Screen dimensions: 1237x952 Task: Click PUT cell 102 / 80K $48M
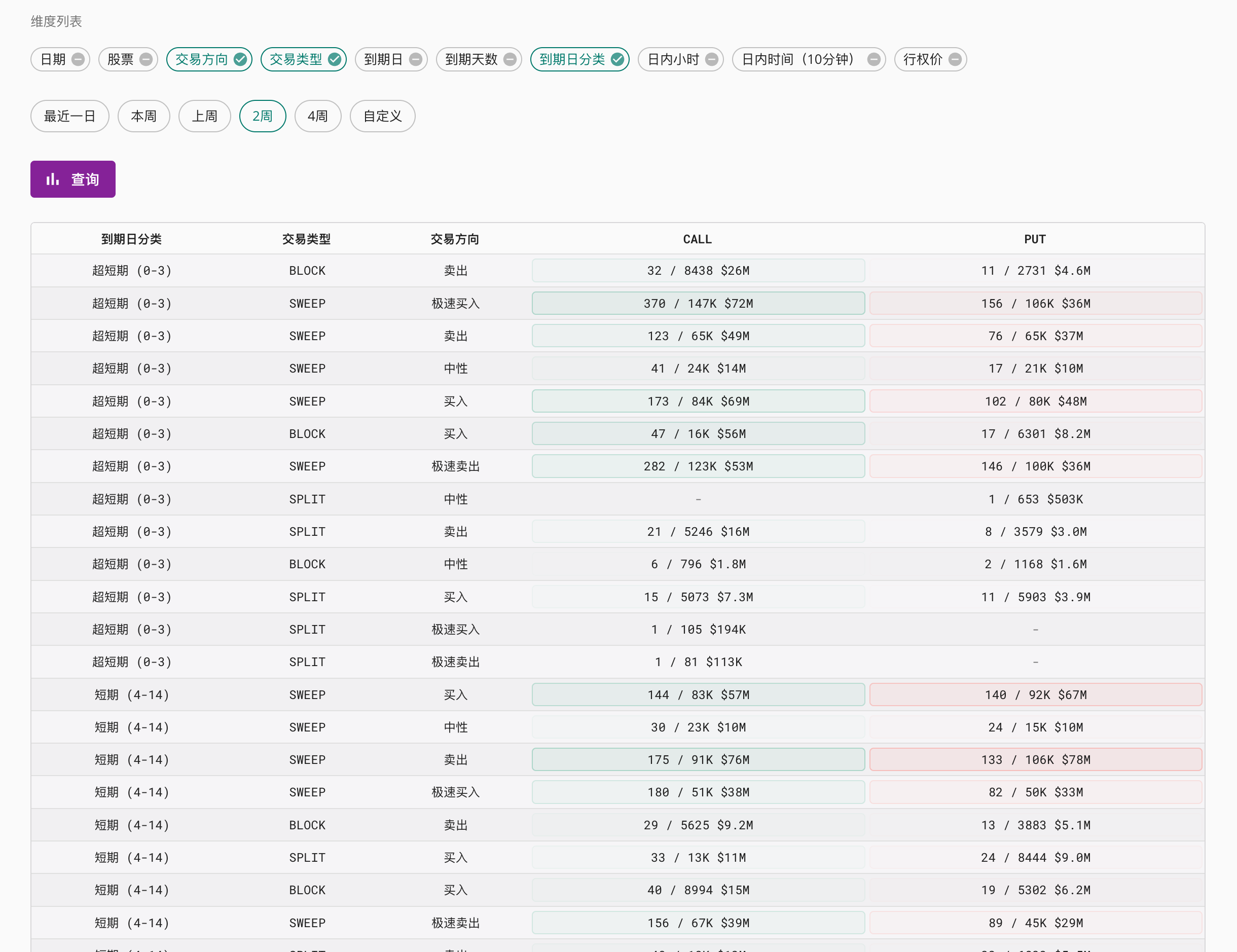pyautogui.click(x=1036, y=401)
